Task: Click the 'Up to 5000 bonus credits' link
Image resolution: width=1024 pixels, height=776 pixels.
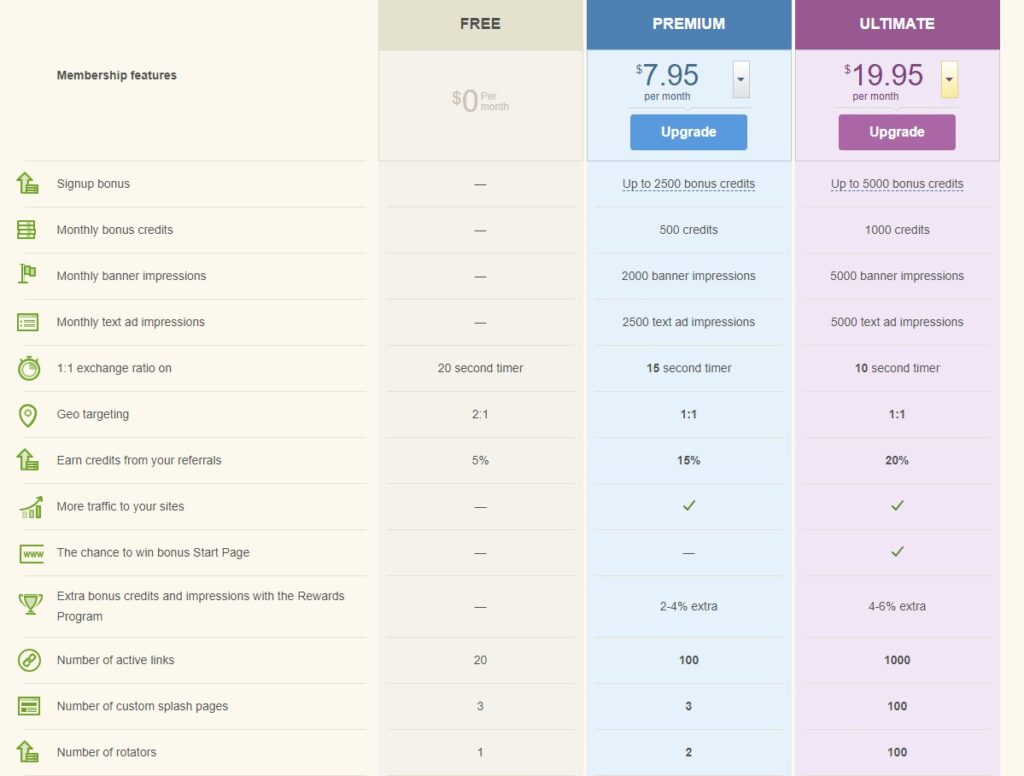Action: coord(897,184)
